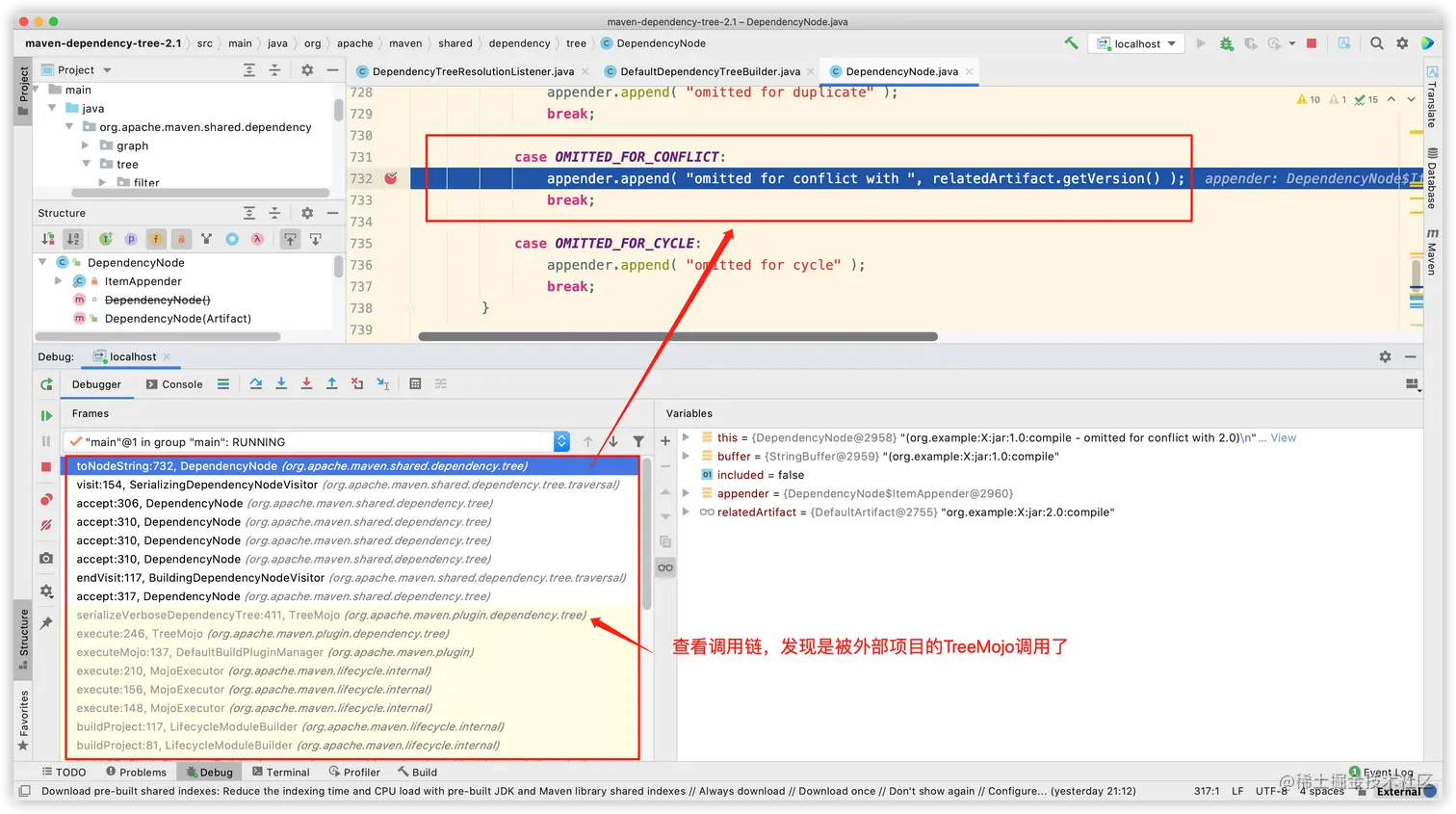Expand the appender variable node

coord(686,493)
